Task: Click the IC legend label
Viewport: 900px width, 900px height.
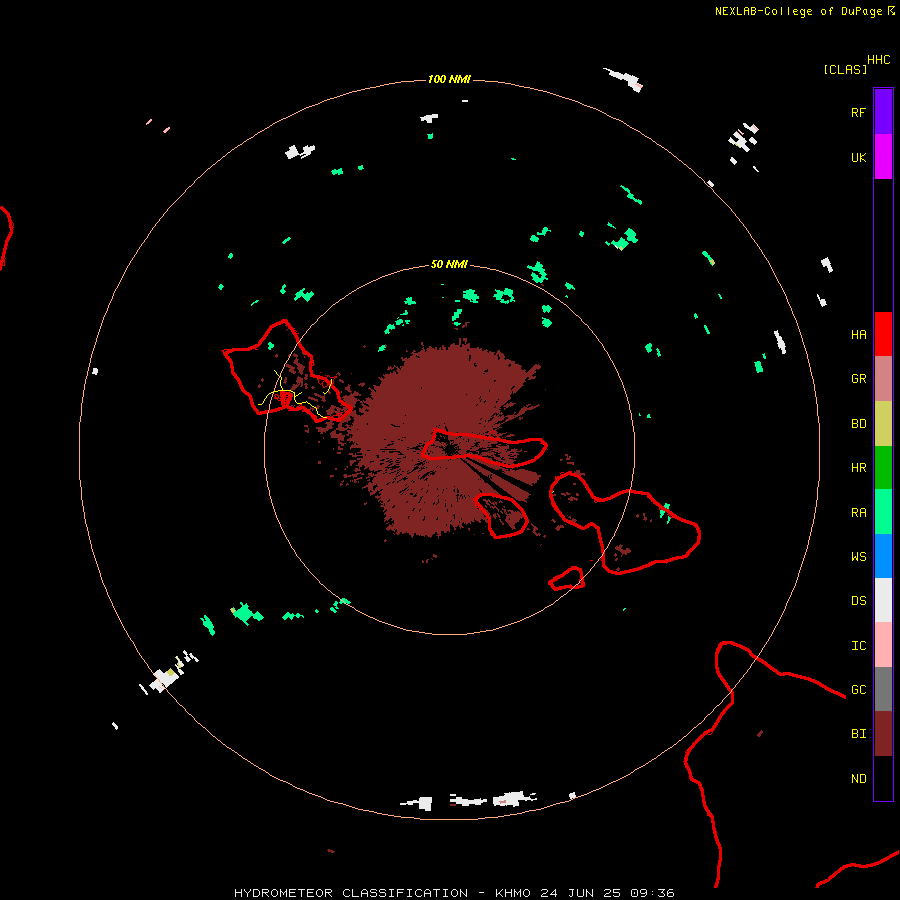Action: 858,646
